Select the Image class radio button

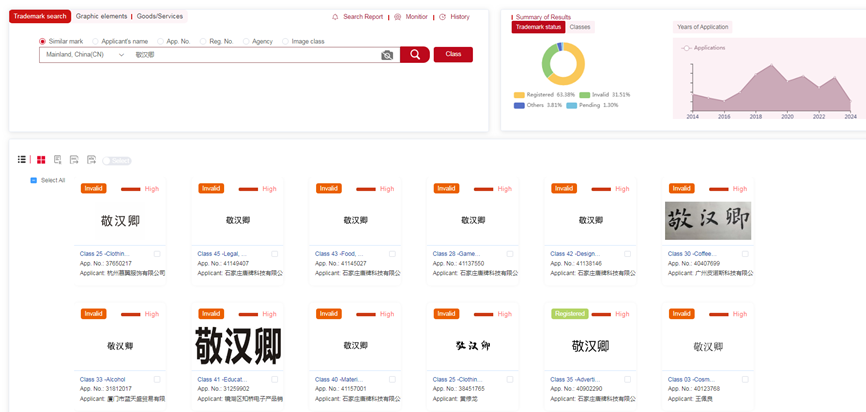(x=286, y=41)
